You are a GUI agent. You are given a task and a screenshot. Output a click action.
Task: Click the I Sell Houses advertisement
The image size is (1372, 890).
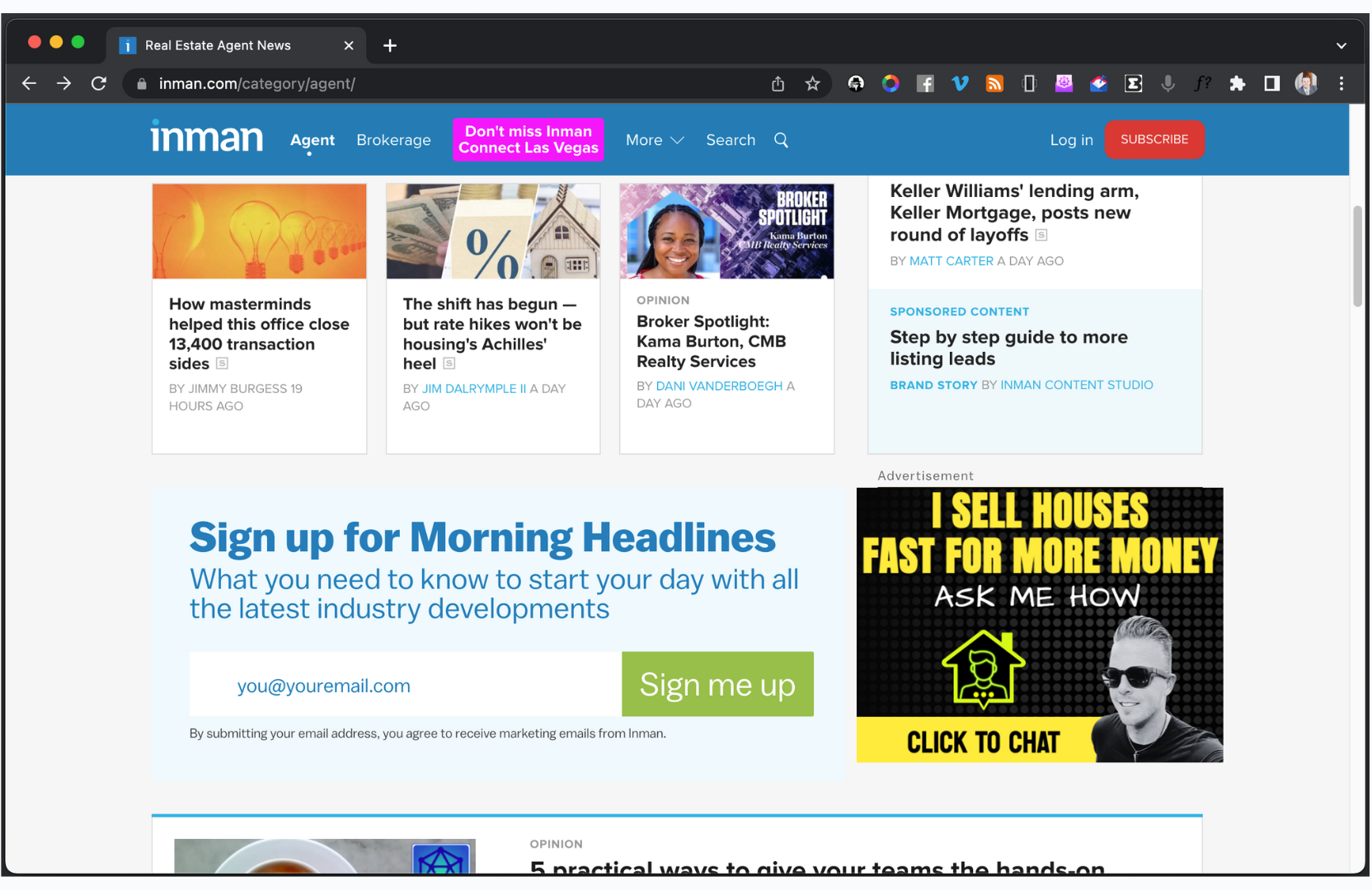tap(1040, 625)
